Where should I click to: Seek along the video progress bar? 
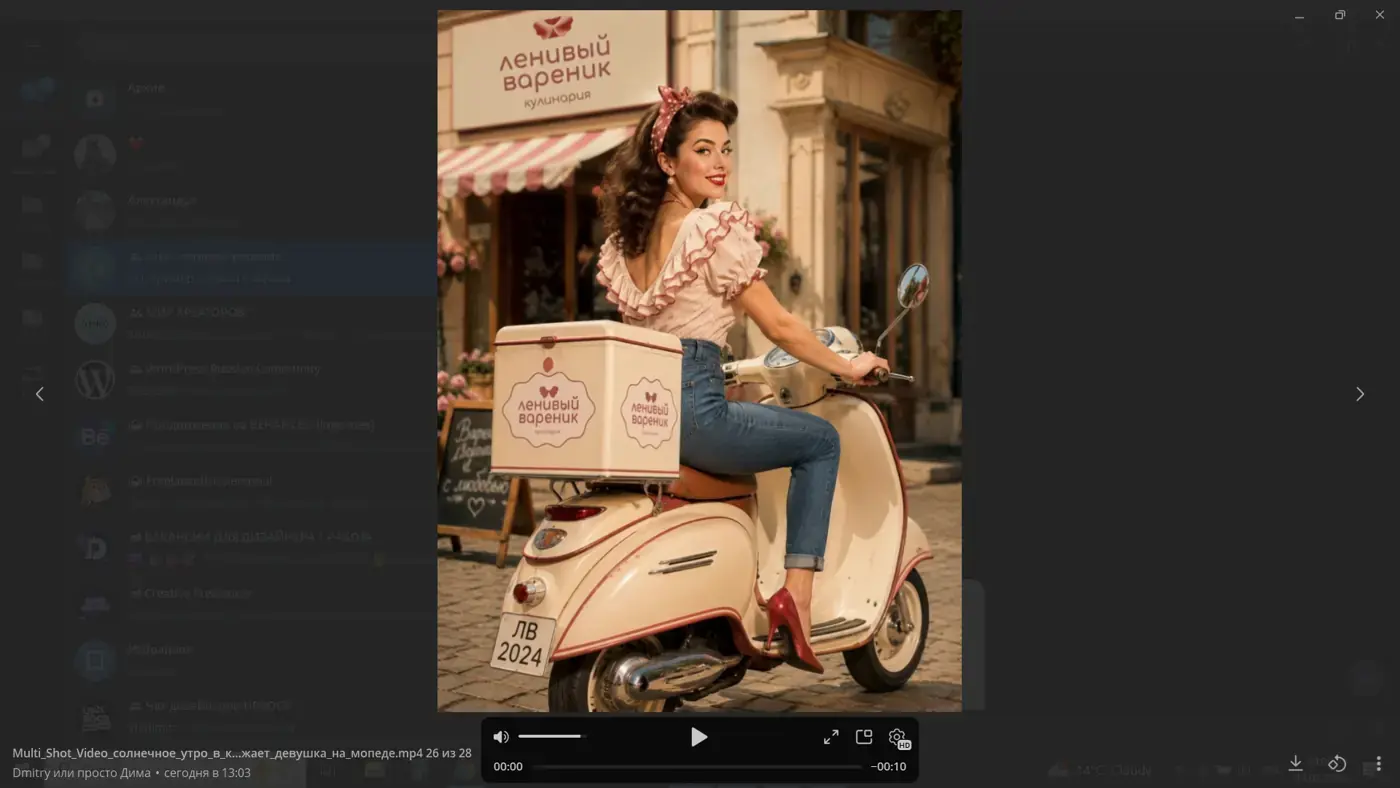click(697, 767)
